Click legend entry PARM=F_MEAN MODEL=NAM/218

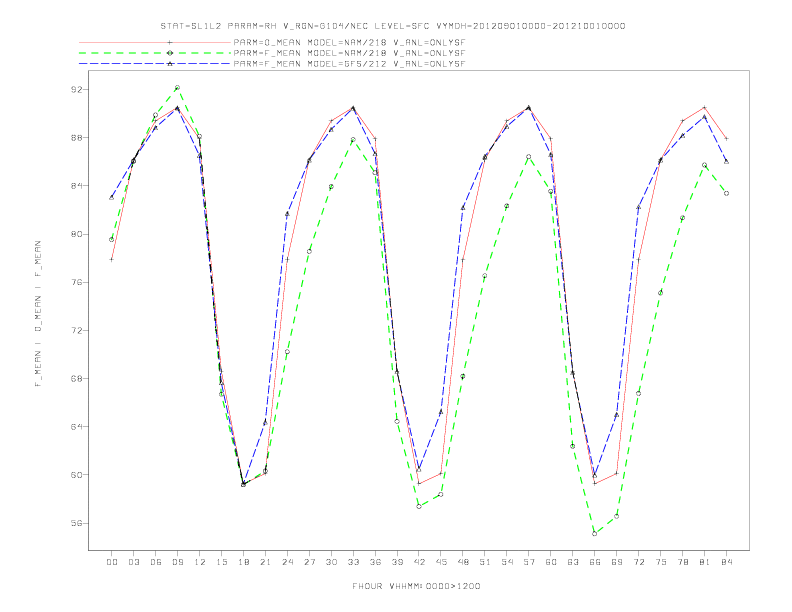point(349,53)
